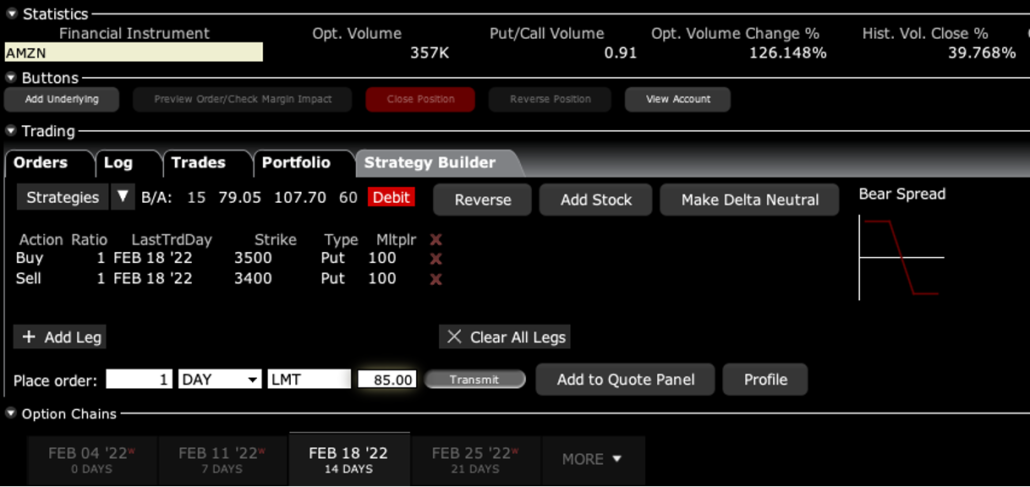Click the AMZN financial instrument field
Image resolution: width=1030 pixels, height=487 pixels.
point(133,53)
